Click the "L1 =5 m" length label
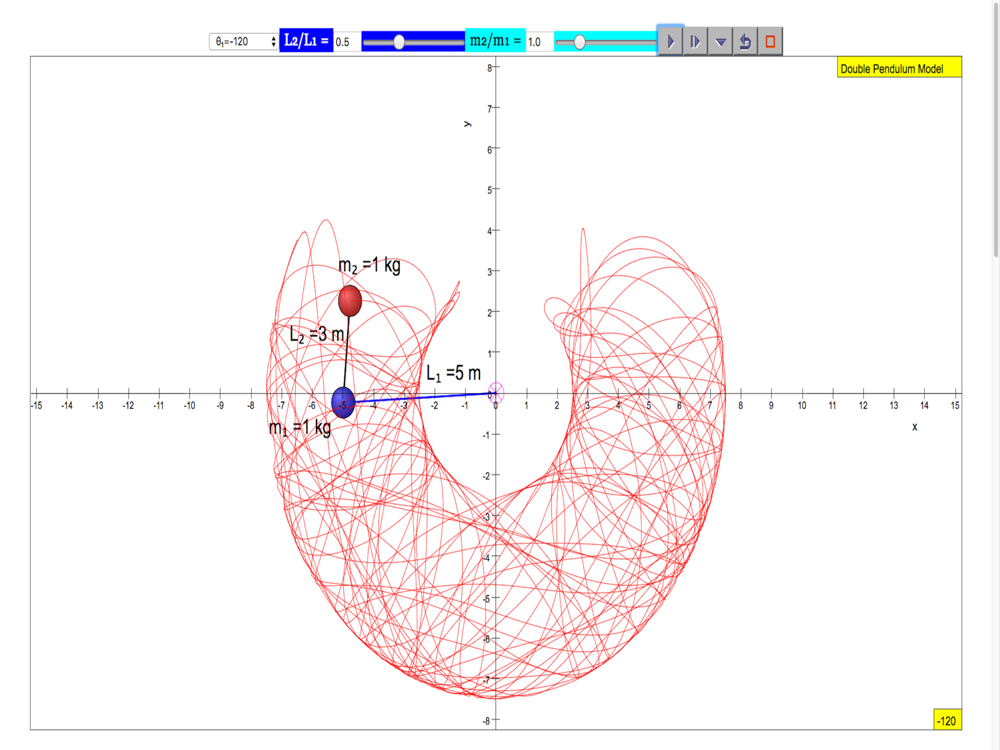 pos(453,373)
